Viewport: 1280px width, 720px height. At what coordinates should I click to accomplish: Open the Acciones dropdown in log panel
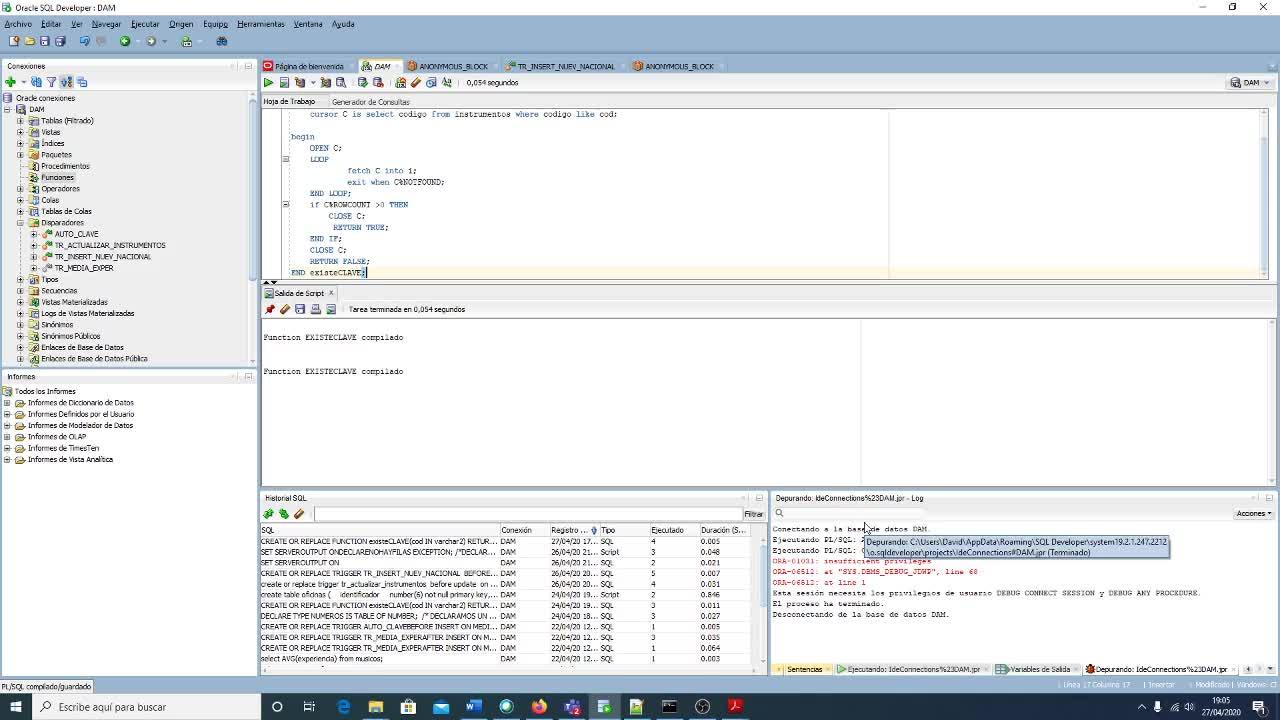(x=1254, y=514)
